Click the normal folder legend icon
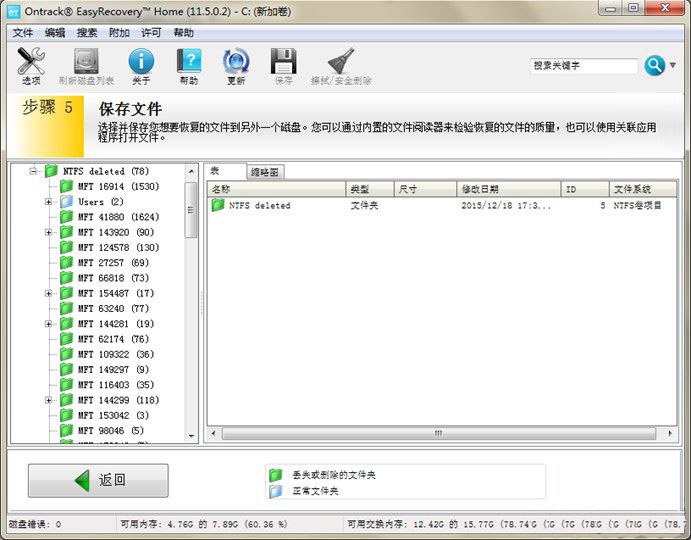The width and height of the screenshot is (691, 540). [275, 491]
